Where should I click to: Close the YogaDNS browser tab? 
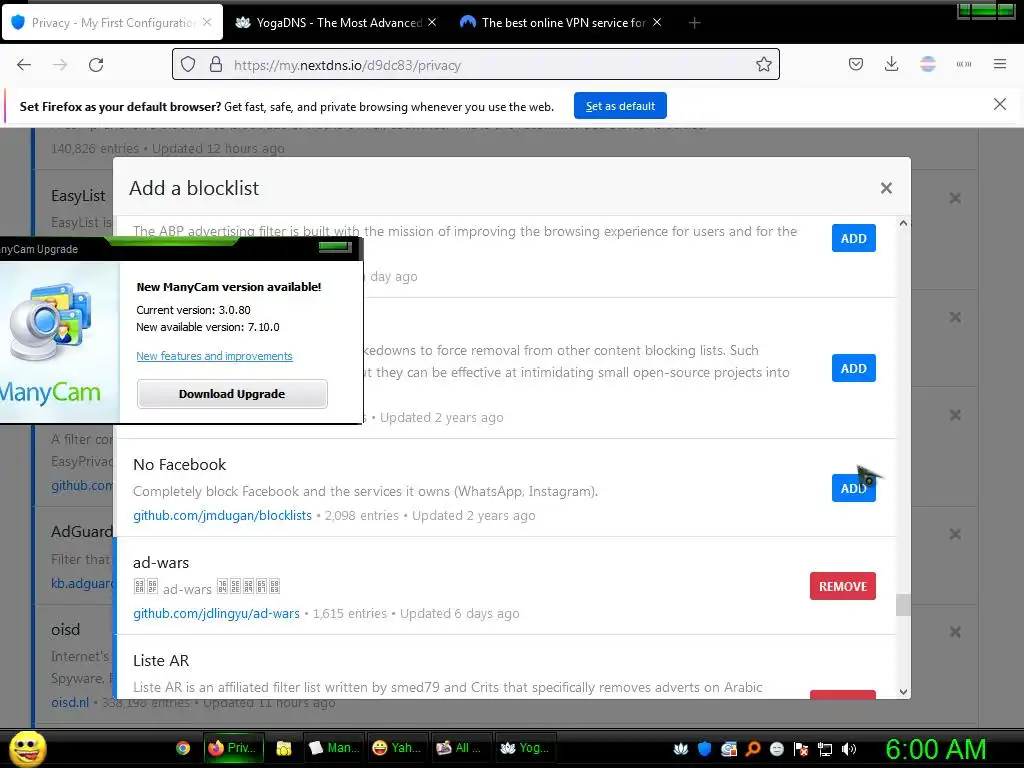pyautogui.click(x=432, y=22)
